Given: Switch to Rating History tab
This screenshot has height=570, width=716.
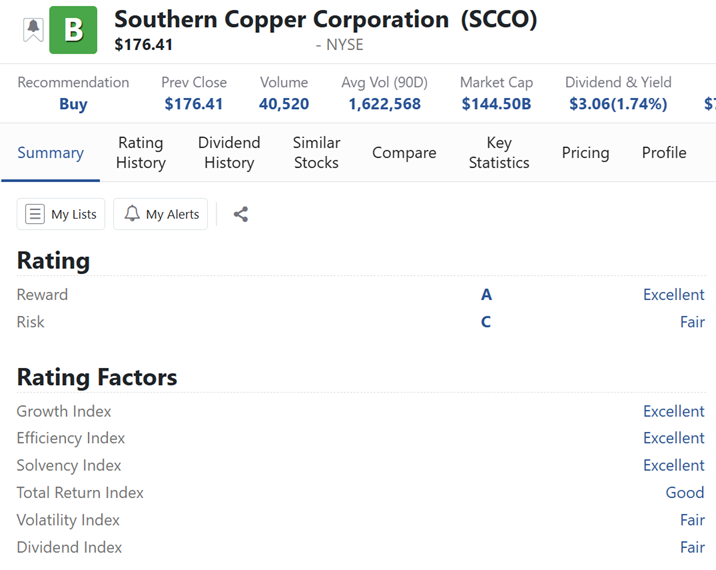Looking at the screenshot, I should [x=140, y=153].
